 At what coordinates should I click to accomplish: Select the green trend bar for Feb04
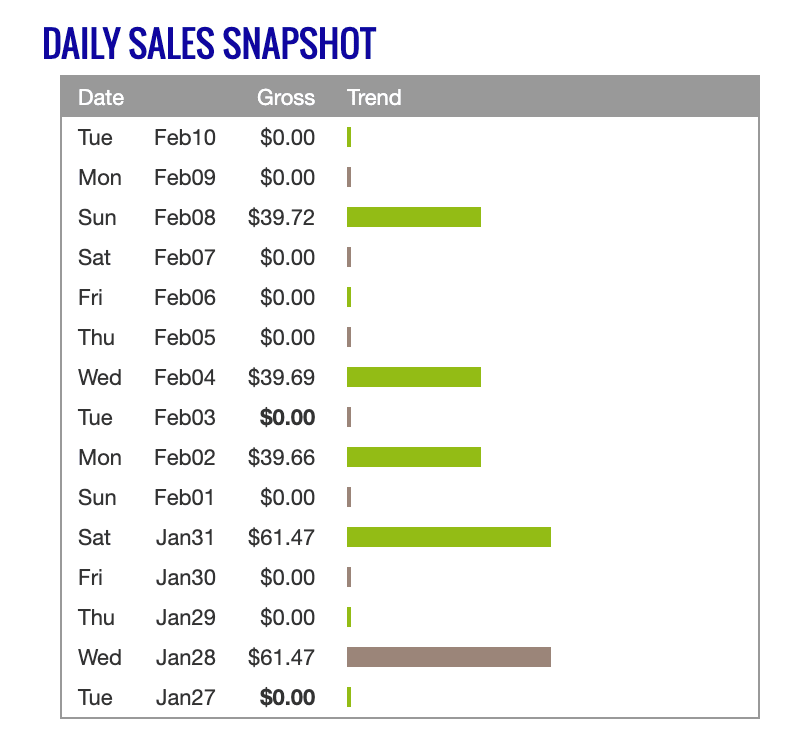pos(414,377)
